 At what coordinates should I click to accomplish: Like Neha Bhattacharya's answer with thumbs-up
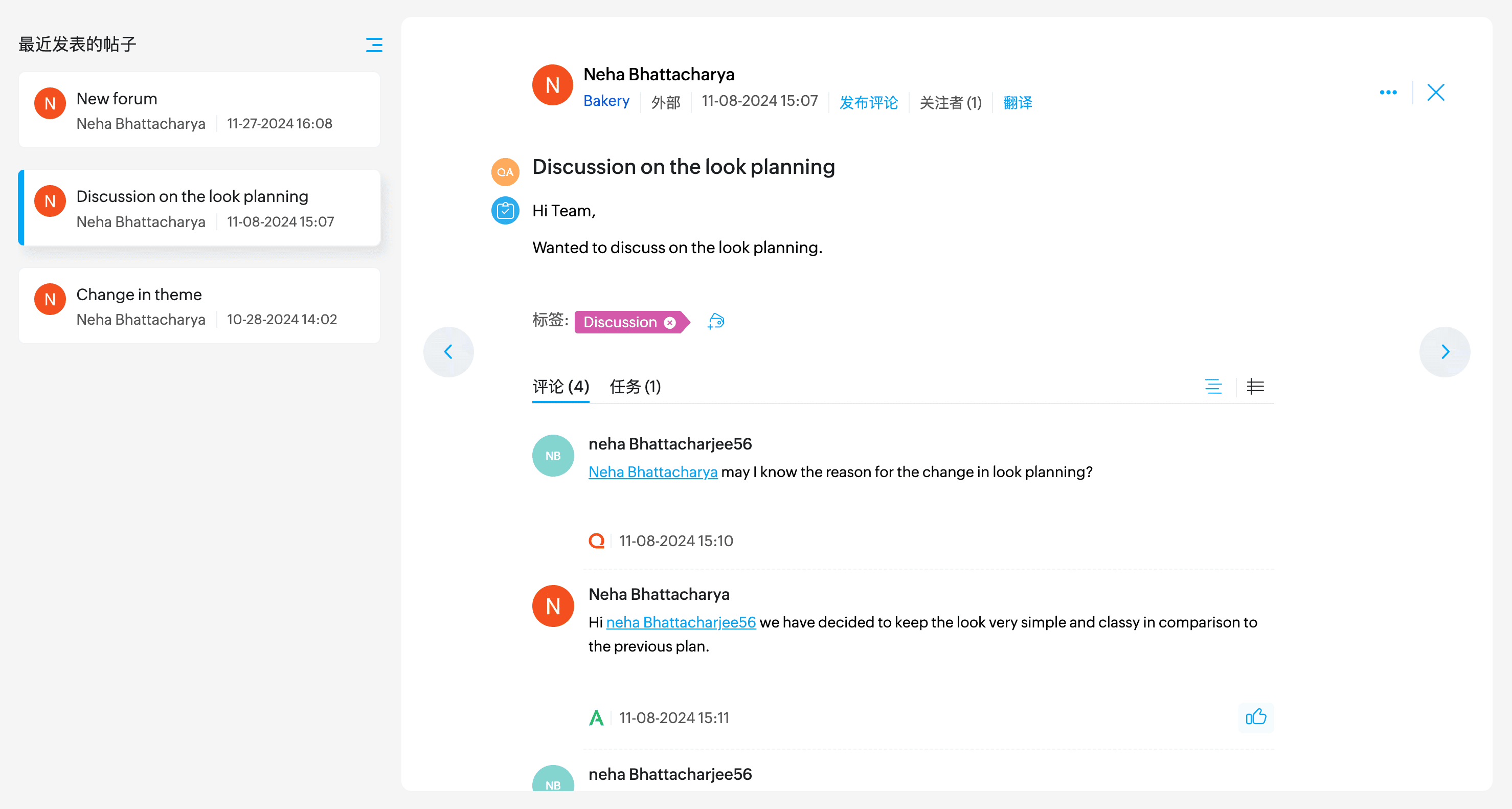click(1255, 717)
